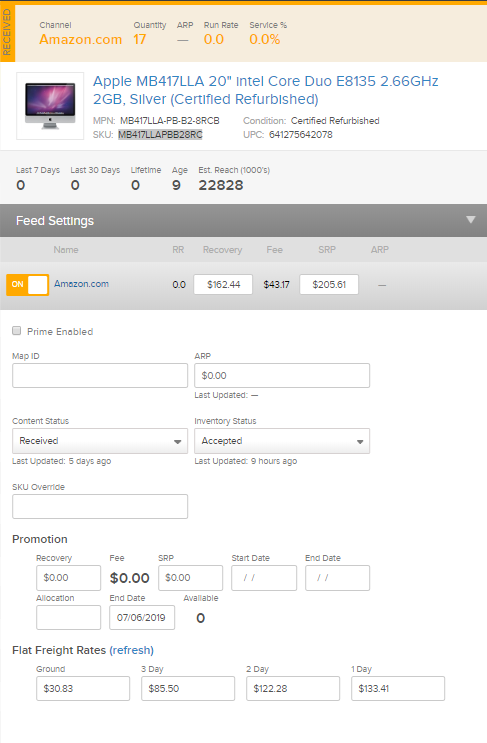The width and height of the screenshot is (487, 743).
Task: Toggle the Amazon.com ON switch off
Action: coord(27,285)
